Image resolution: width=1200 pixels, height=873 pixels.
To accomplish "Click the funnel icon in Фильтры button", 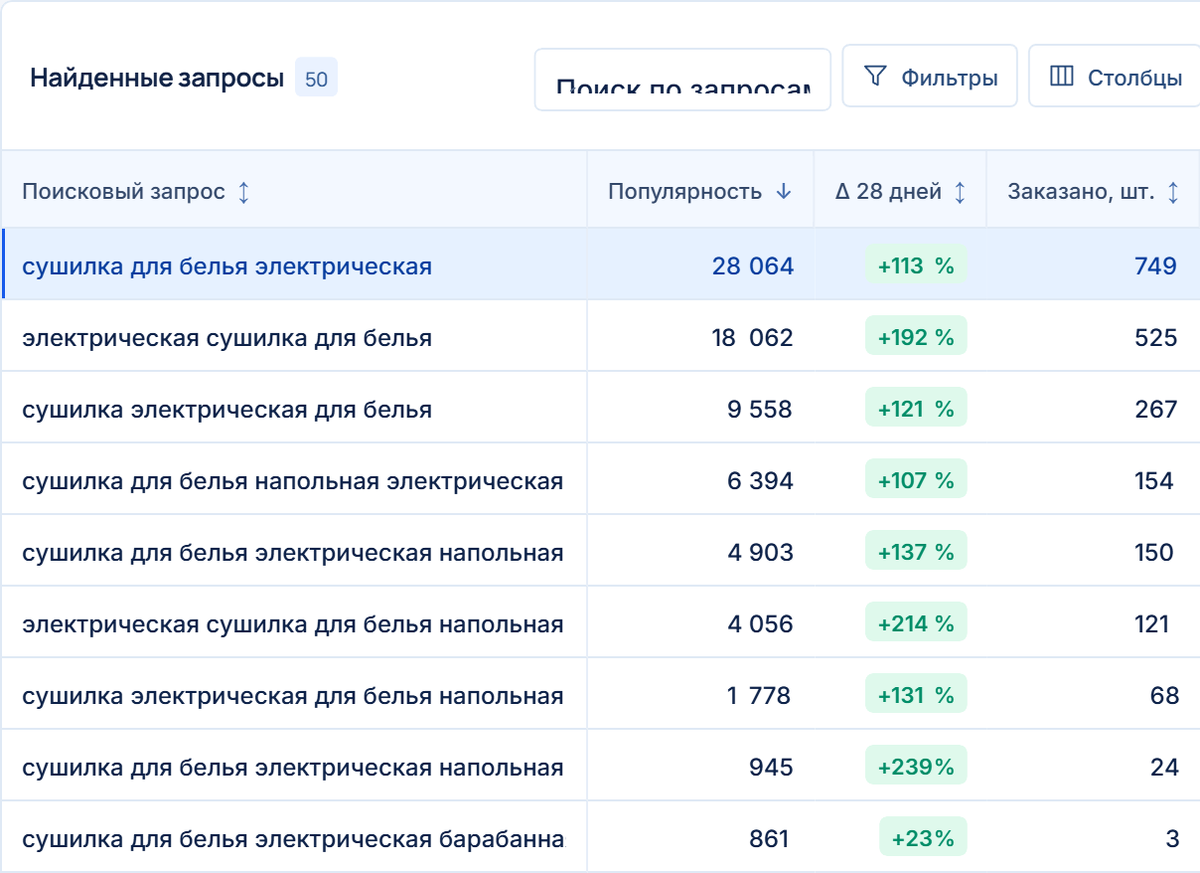I will 875,76.
